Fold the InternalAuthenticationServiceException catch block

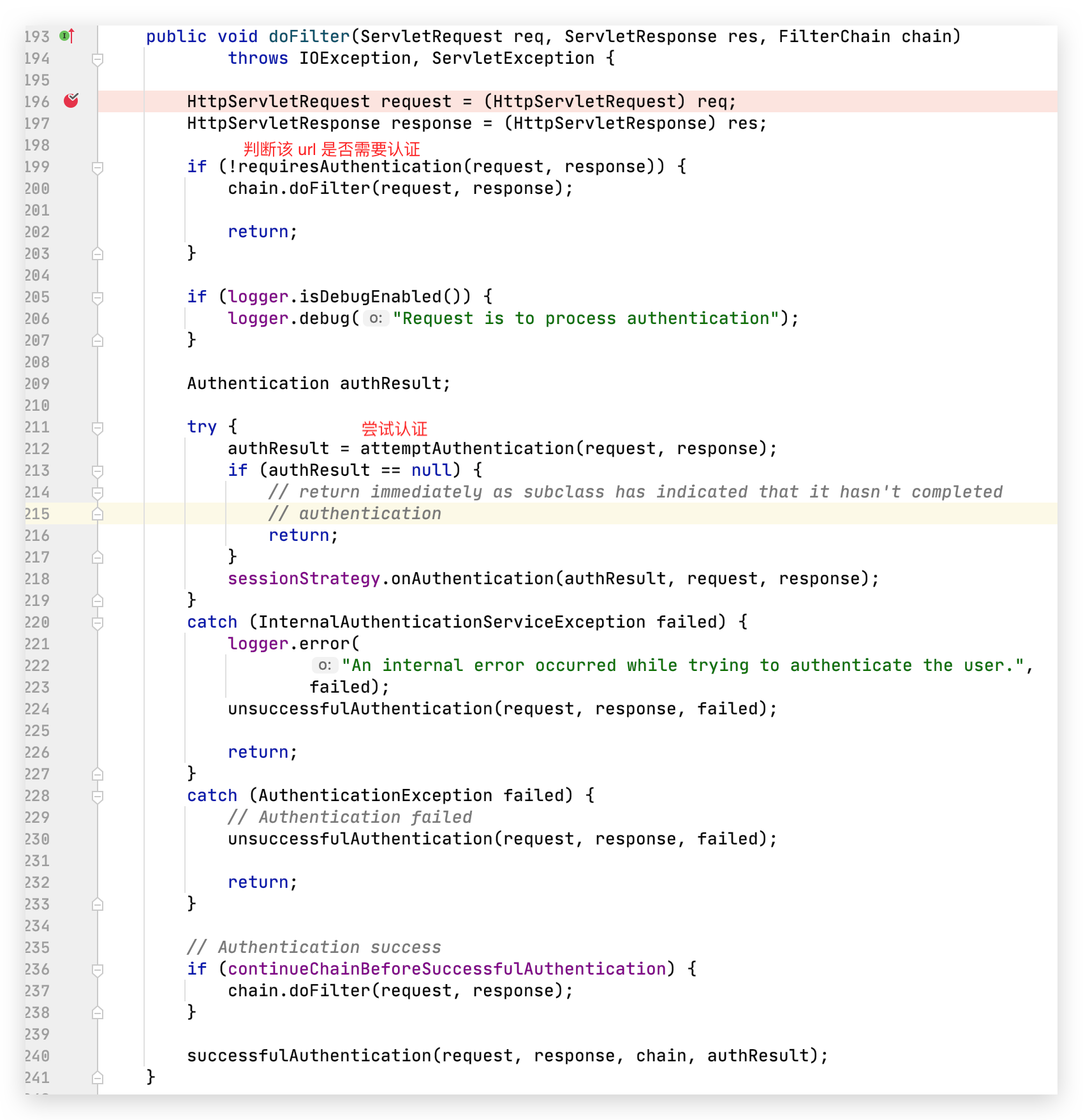98,623
